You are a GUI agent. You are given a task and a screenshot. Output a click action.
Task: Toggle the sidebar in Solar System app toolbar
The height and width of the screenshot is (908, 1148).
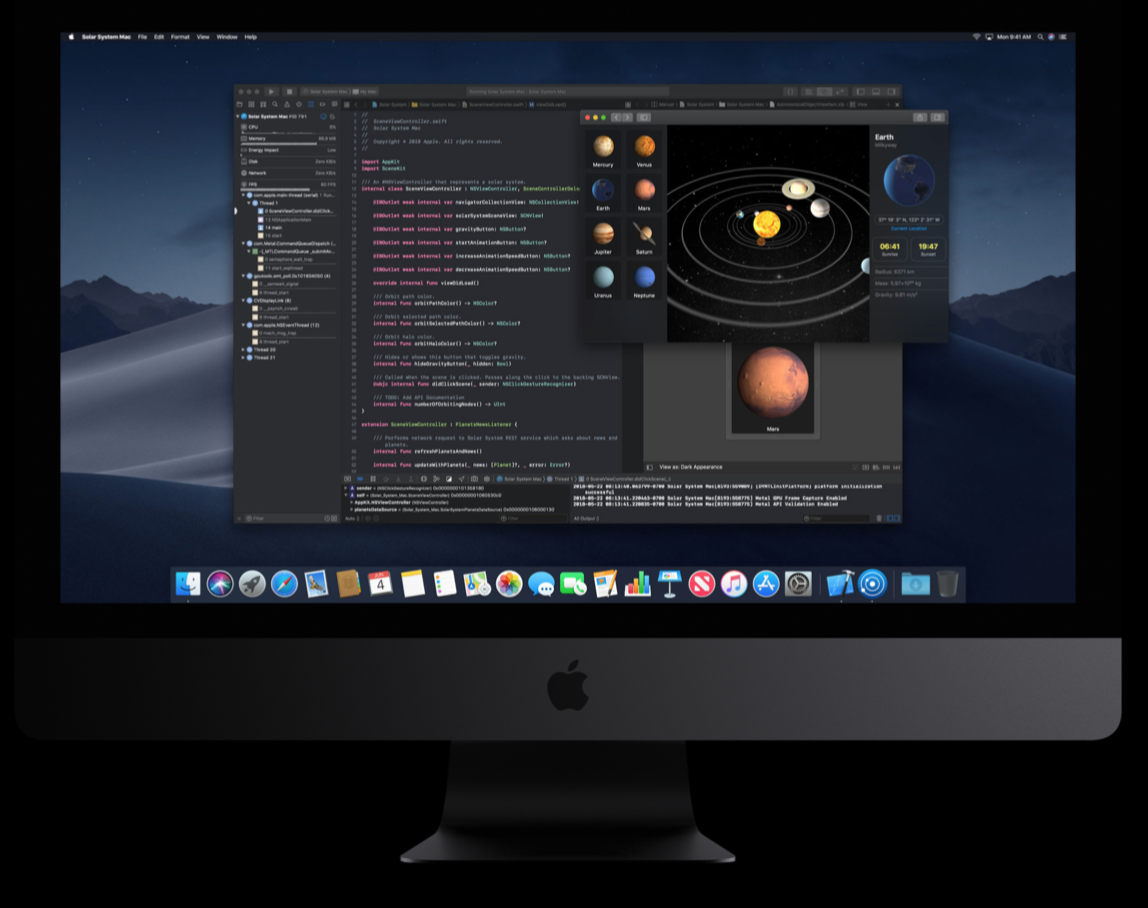pyautogui.click(x=644, y=117)
